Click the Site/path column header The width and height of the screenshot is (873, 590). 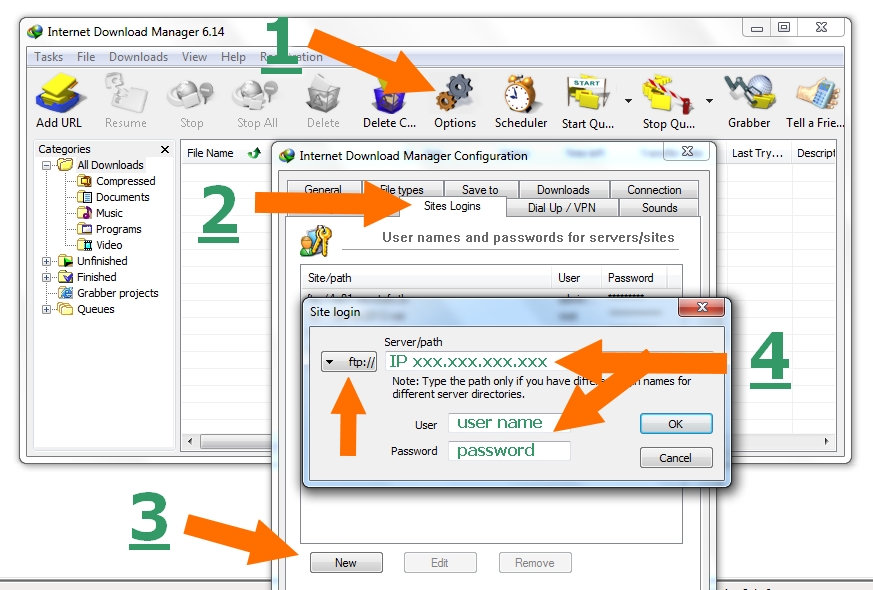tap(426, 278)
